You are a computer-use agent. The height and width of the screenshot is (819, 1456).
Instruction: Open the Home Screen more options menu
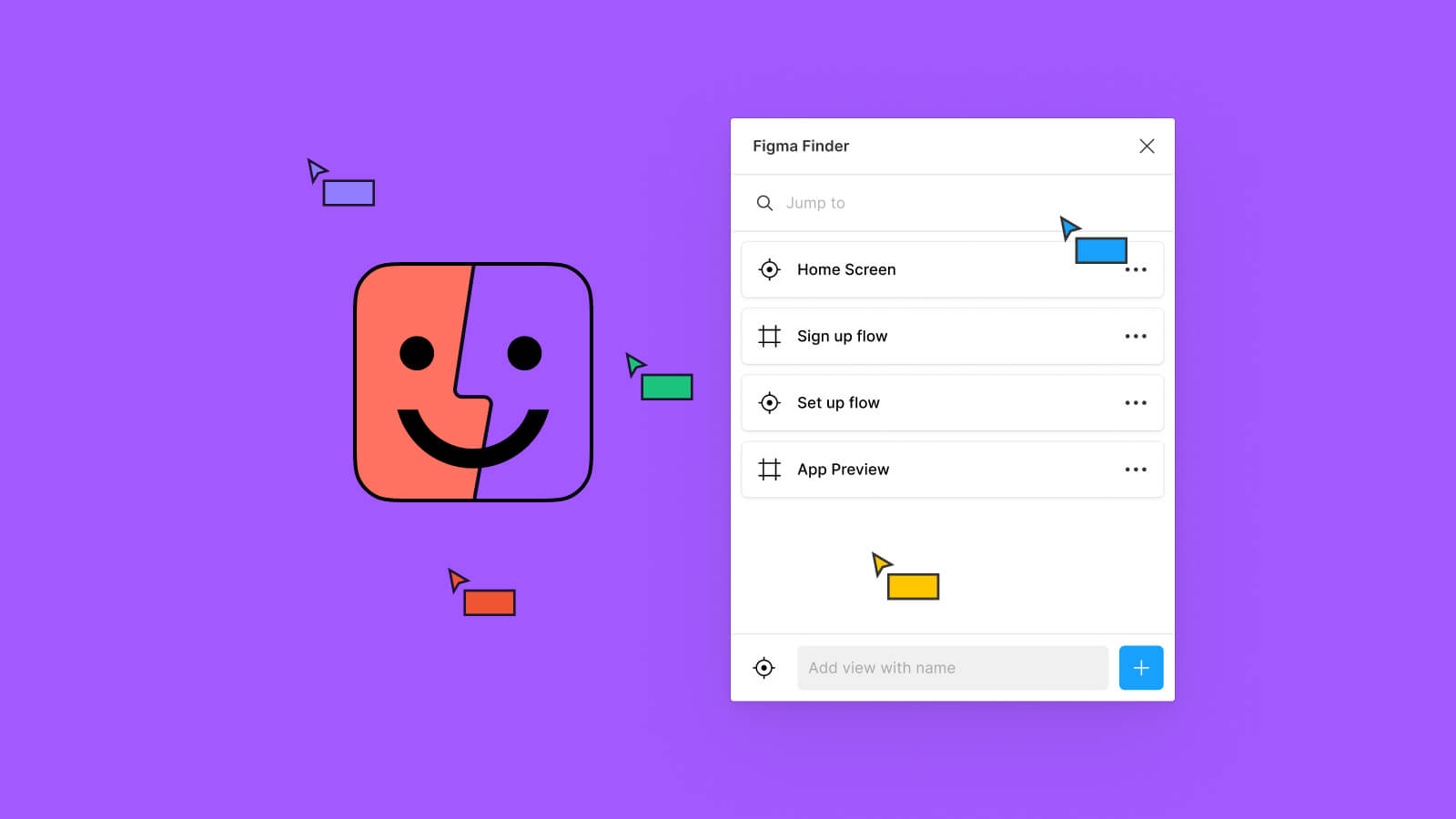point(1136,270)
